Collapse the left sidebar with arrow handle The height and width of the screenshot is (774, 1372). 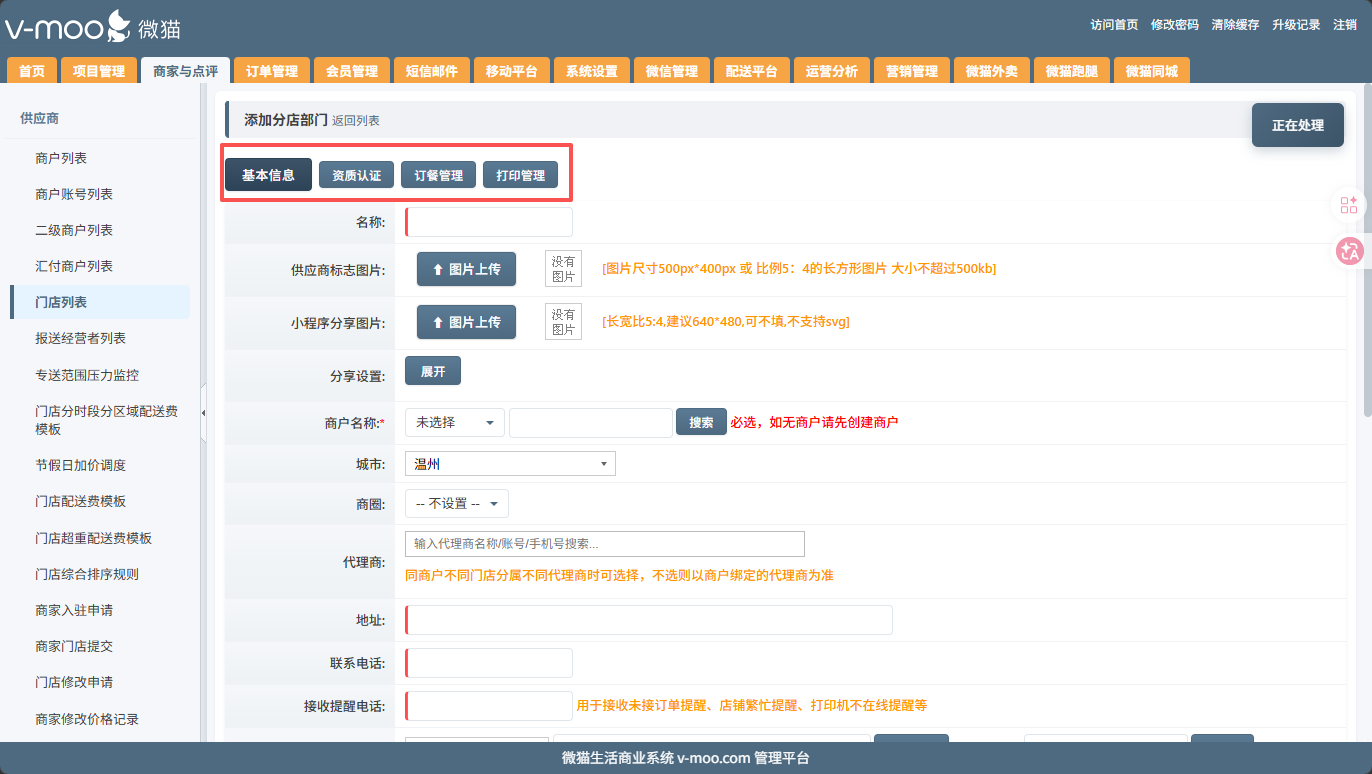coord(203,412)
